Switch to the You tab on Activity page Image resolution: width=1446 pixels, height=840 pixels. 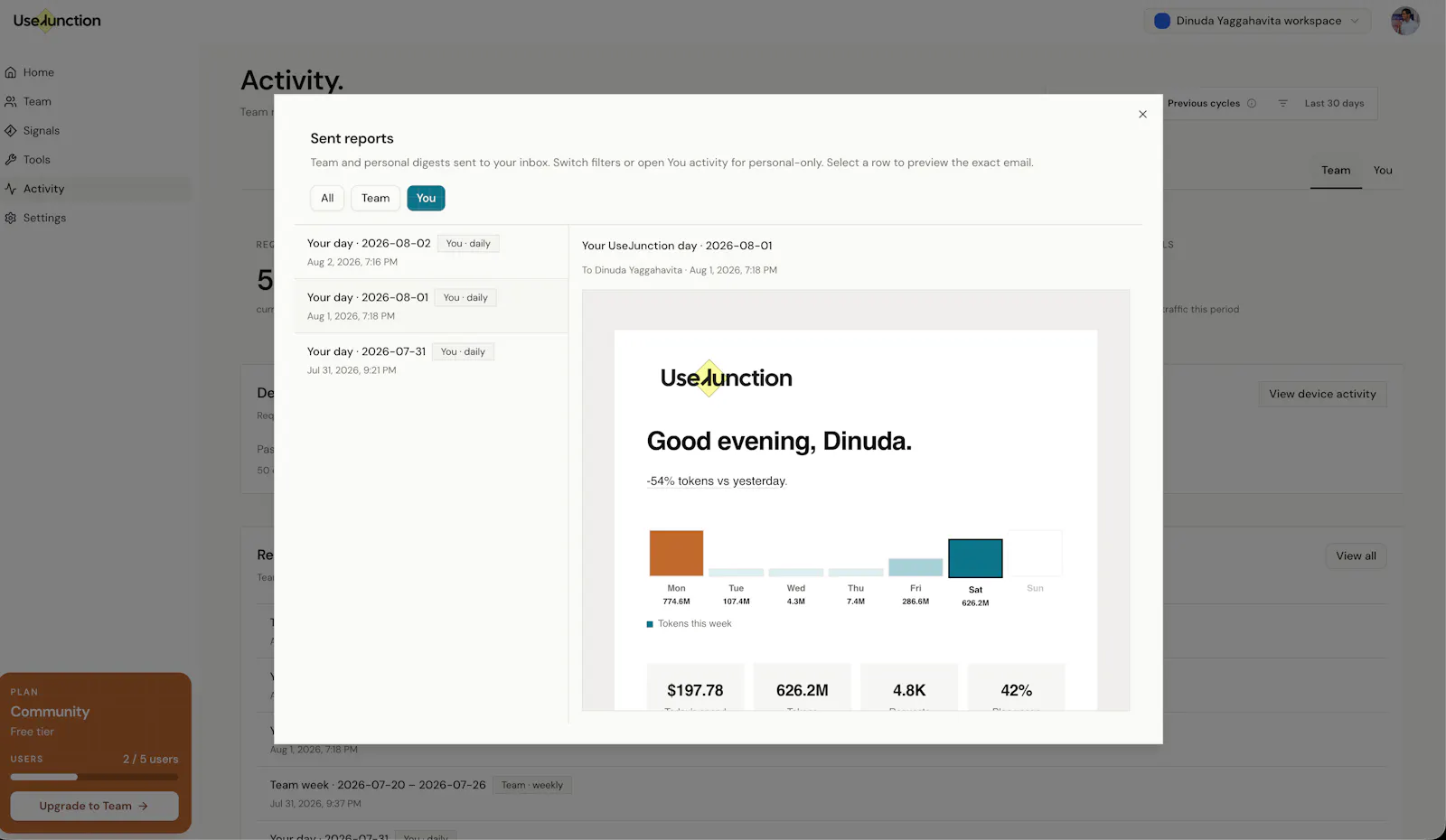(1383, 170)
